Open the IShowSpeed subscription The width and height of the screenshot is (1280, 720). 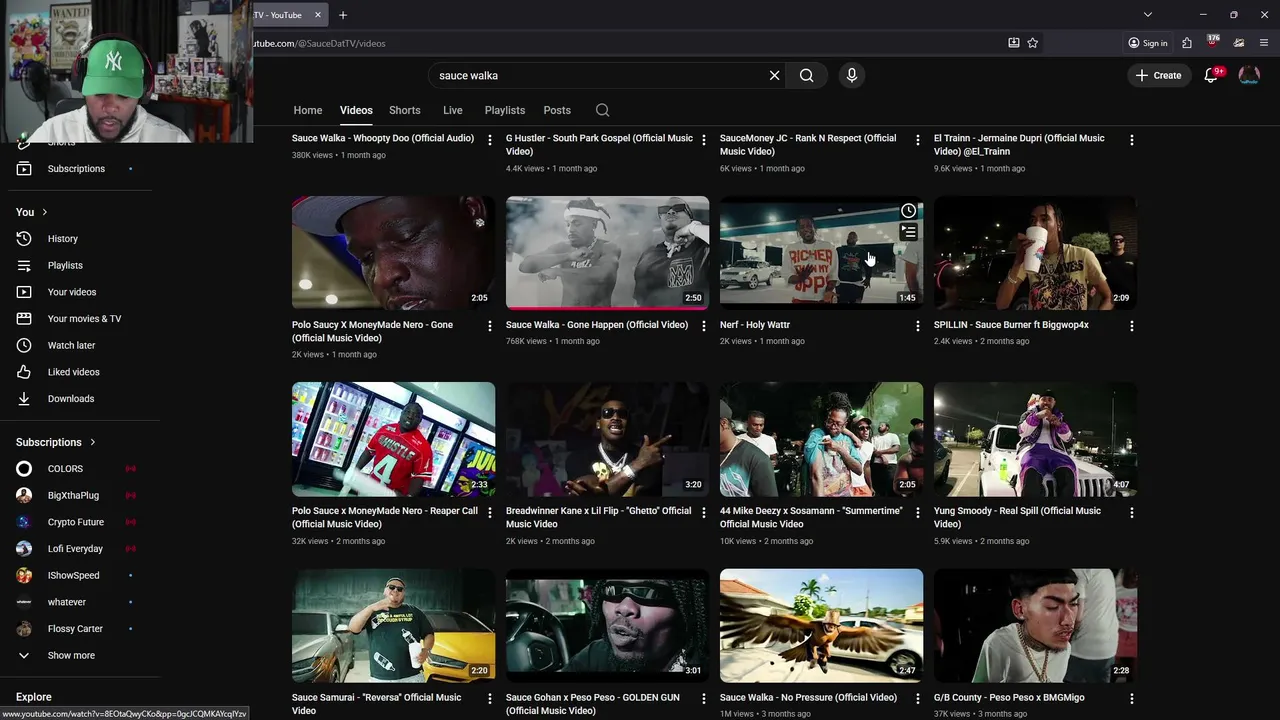[78, 575]
